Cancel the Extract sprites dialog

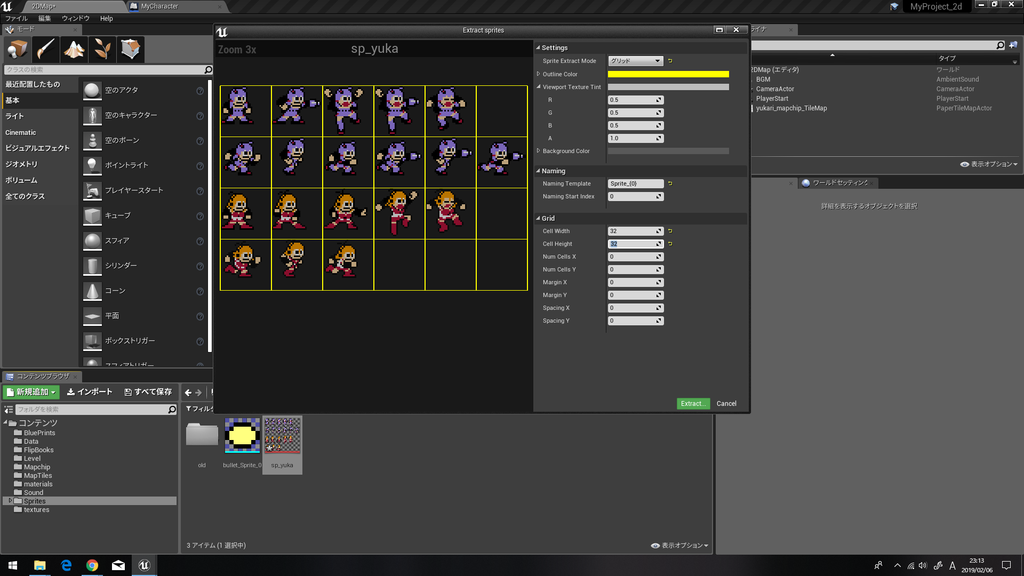pos(726,404)
